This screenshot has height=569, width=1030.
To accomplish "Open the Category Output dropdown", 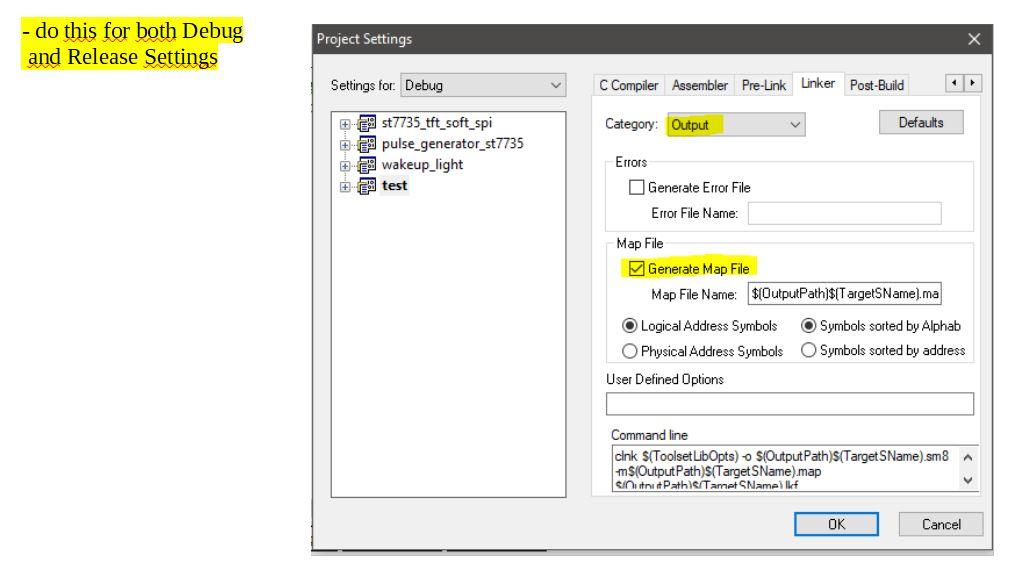I will point(736,124).
